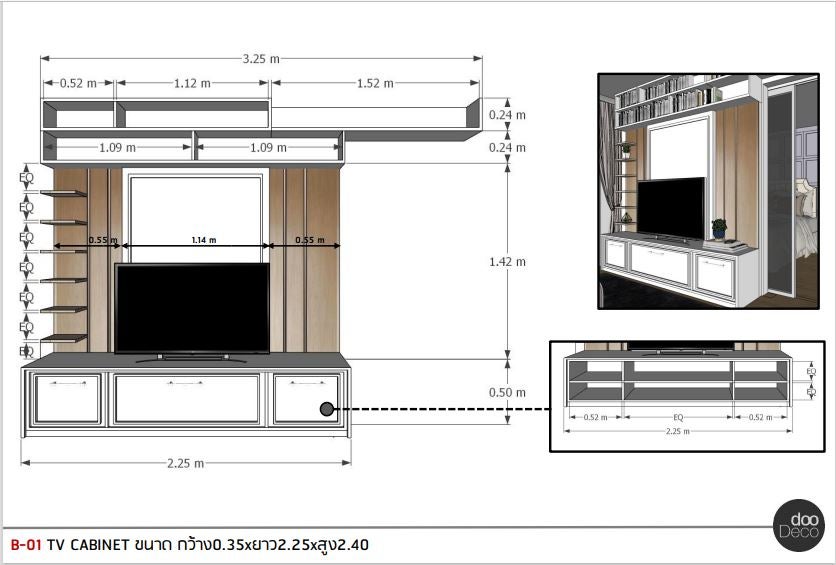Click the black callout dot on cabinet door

point(327,409)
